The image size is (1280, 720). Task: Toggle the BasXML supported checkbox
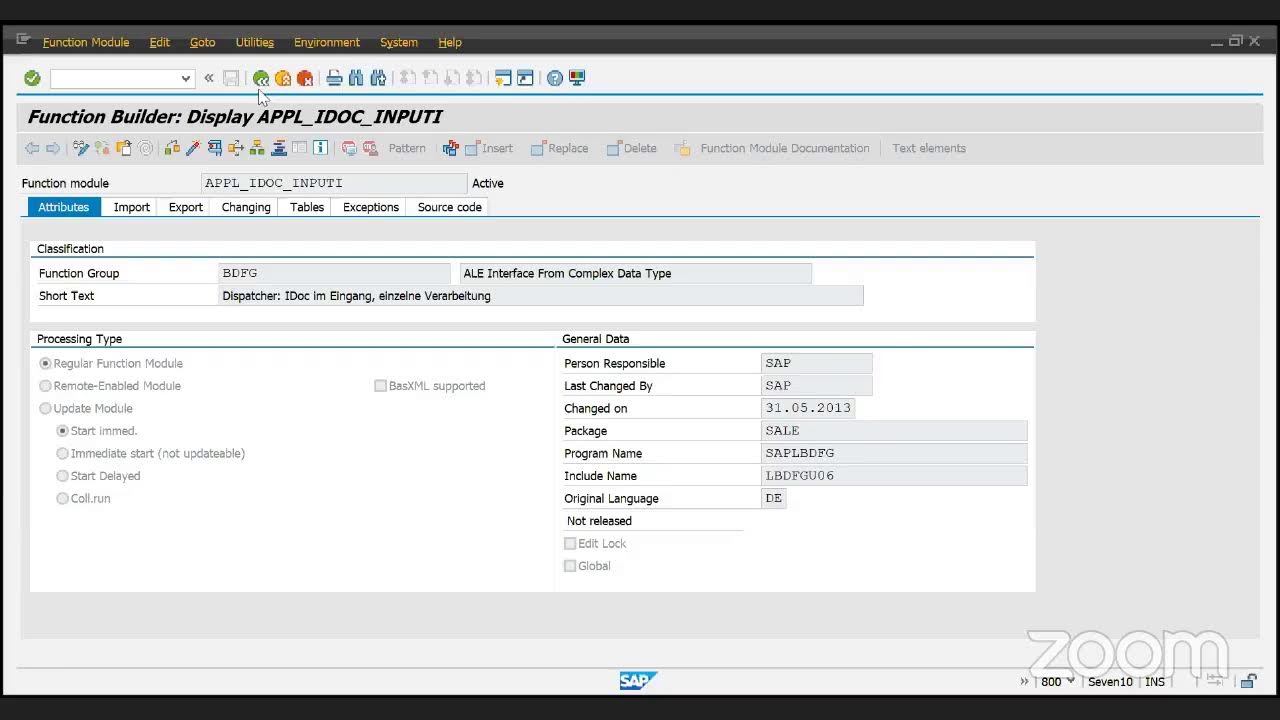pyautogui.click(x=380, y=385)
